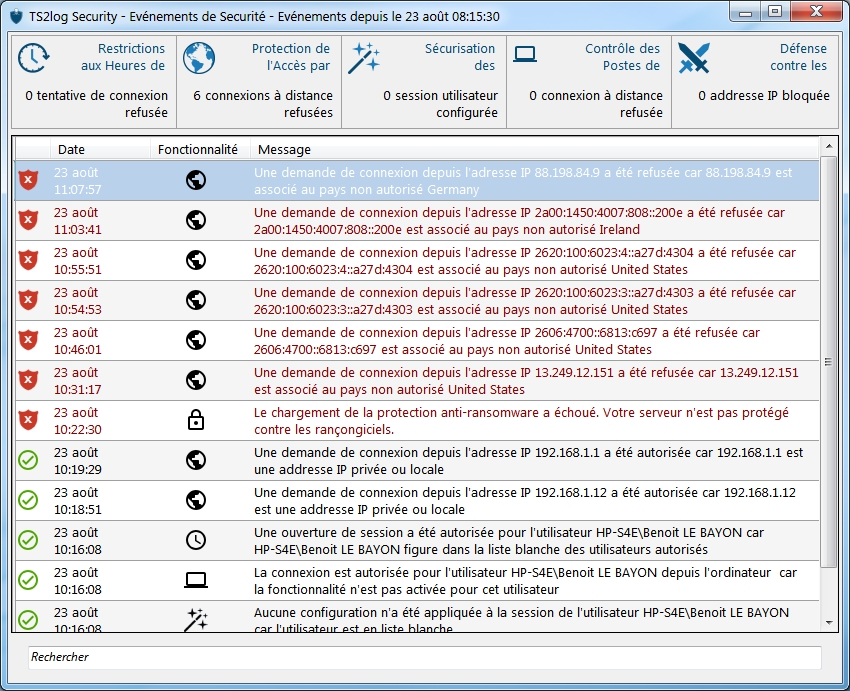Click red shield icon on 10:31:17 event
Viewport: 850px width, 691px height.
tap(28, 380)
